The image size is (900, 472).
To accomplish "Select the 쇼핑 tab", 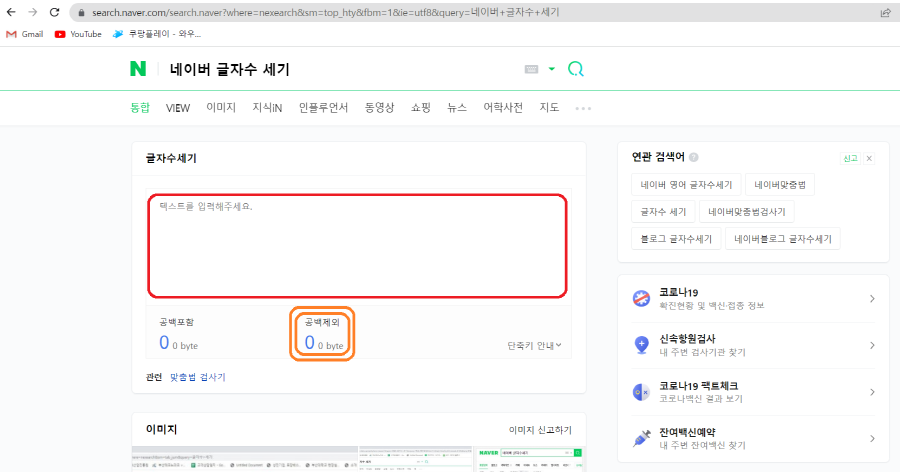I will pos(421,107).
